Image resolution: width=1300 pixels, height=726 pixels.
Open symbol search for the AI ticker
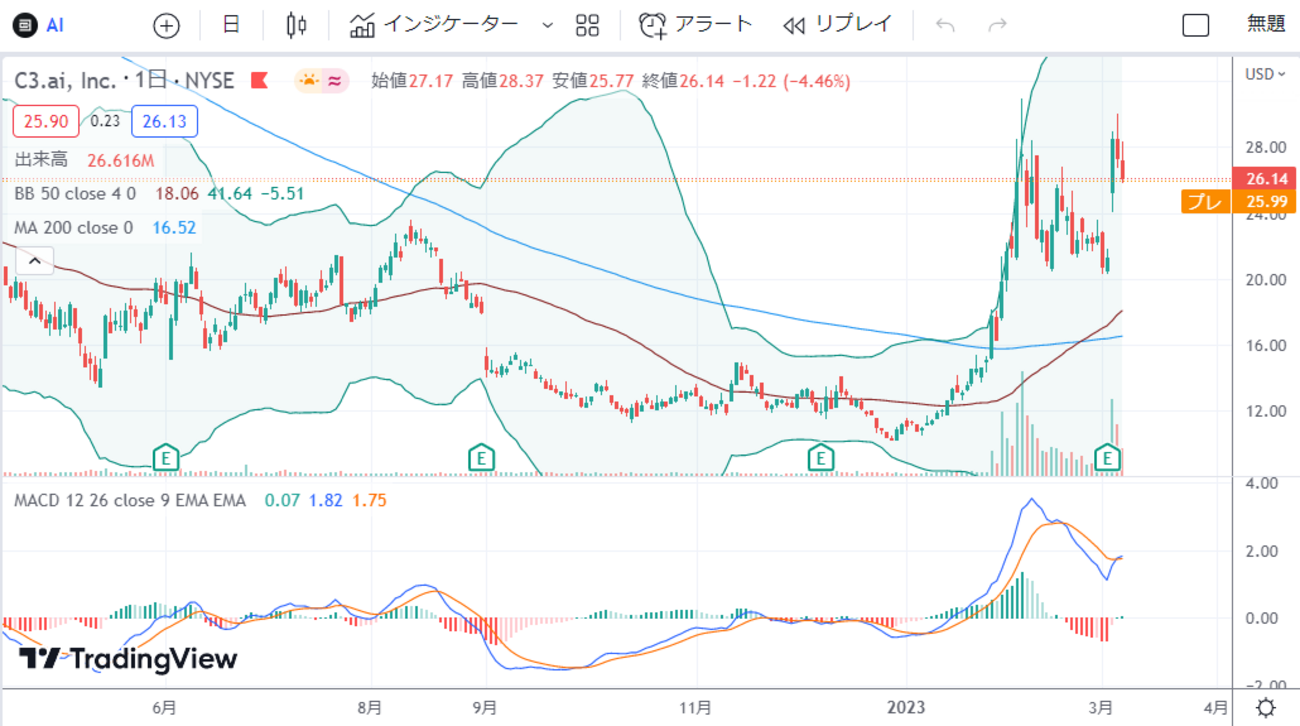(39, 25)
